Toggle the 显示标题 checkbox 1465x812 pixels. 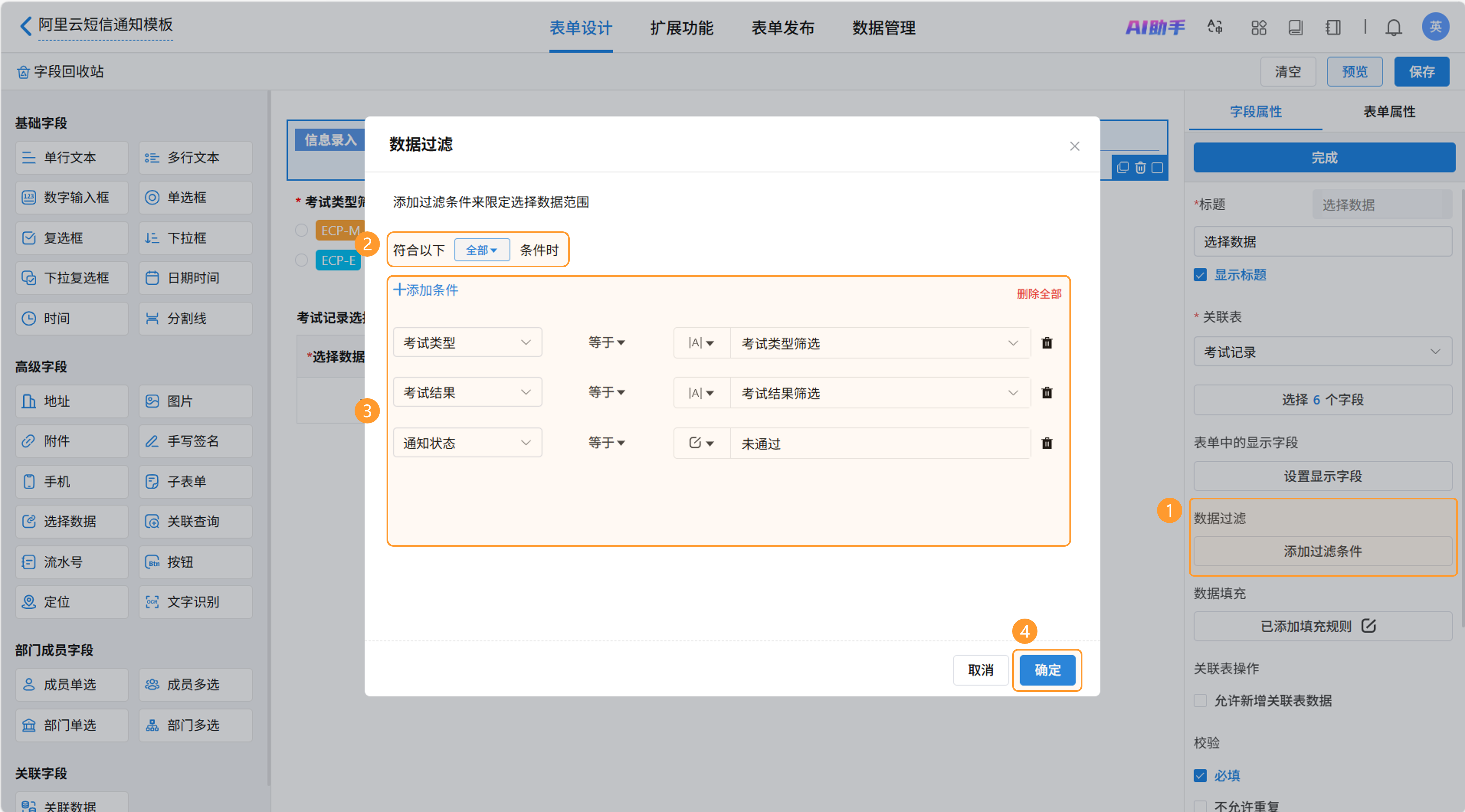coord(1200,275)
